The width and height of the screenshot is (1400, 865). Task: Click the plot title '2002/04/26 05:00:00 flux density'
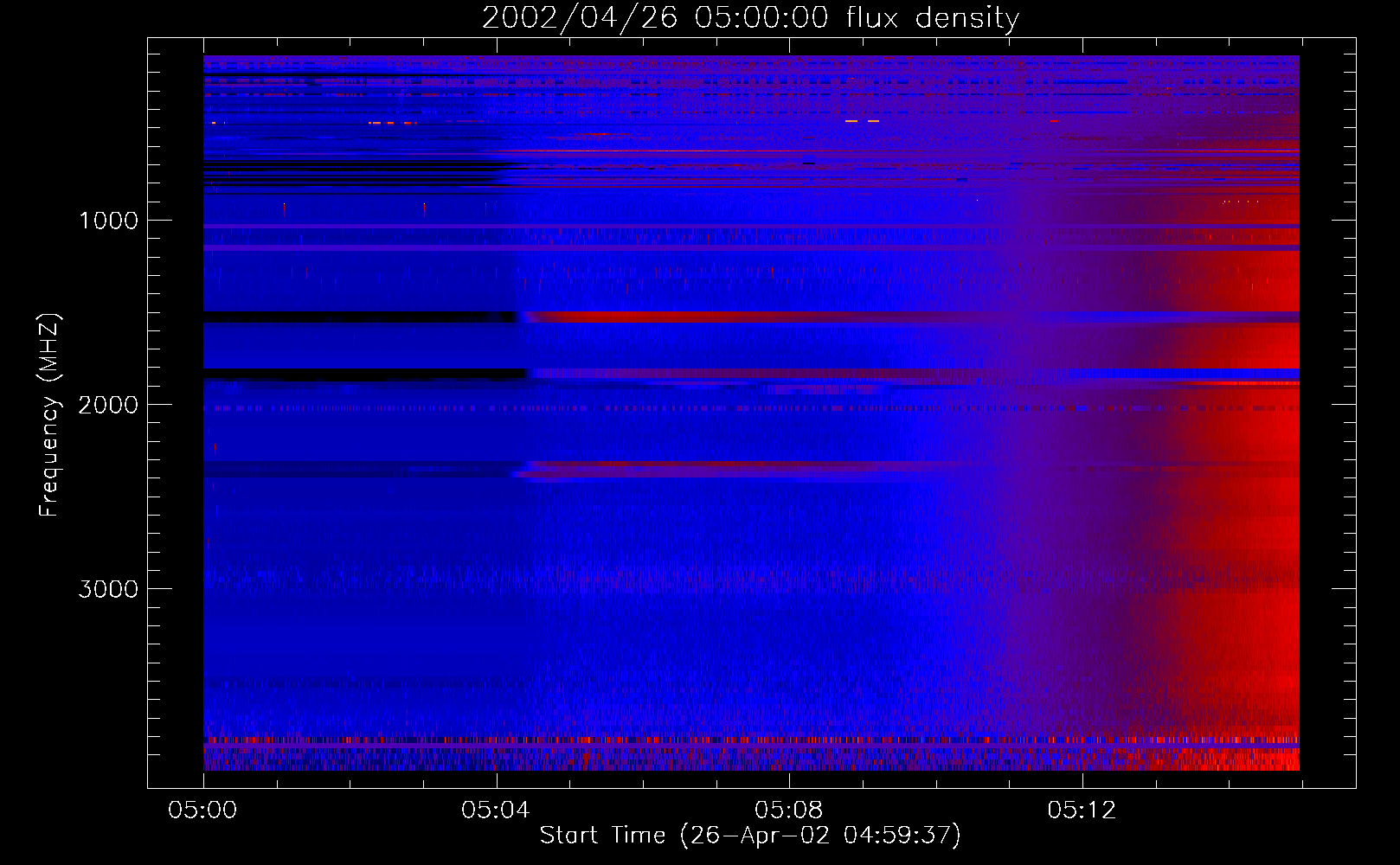point(750,17)
